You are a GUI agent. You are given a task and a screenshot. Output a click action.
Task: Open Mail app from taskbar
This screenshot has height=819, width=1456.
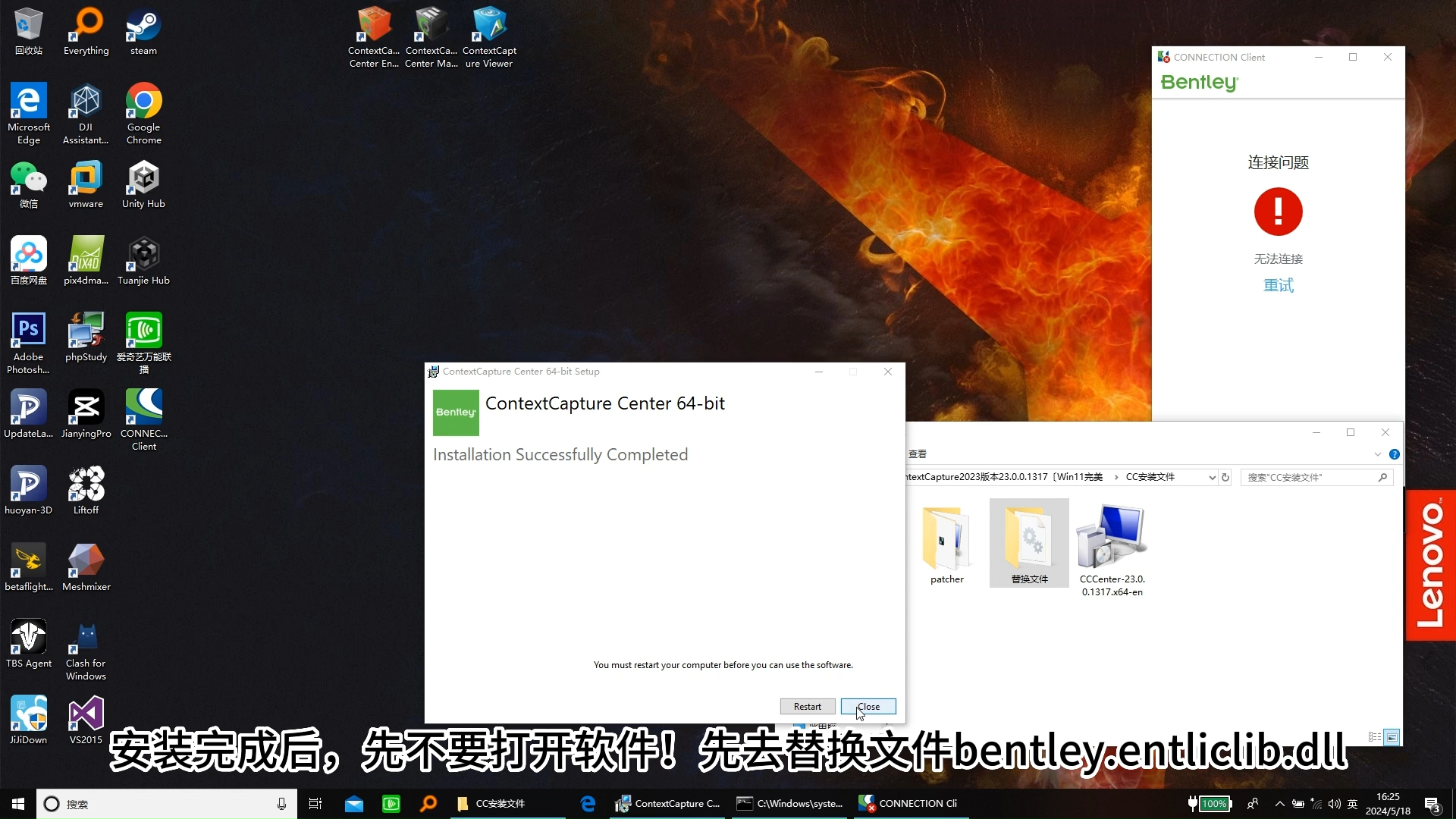pyautogui.click(x=353, y=804)
